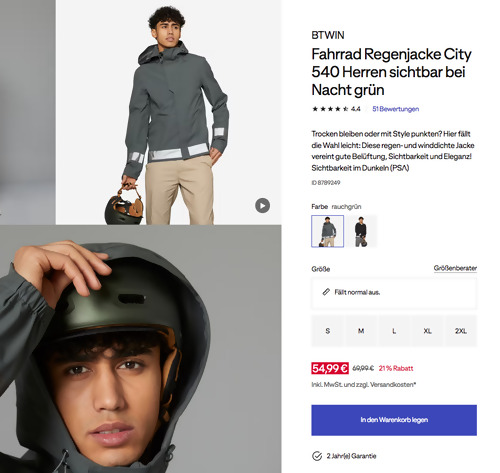Choose size L
This screenshot has width=500, height=473.
[394, 331]
